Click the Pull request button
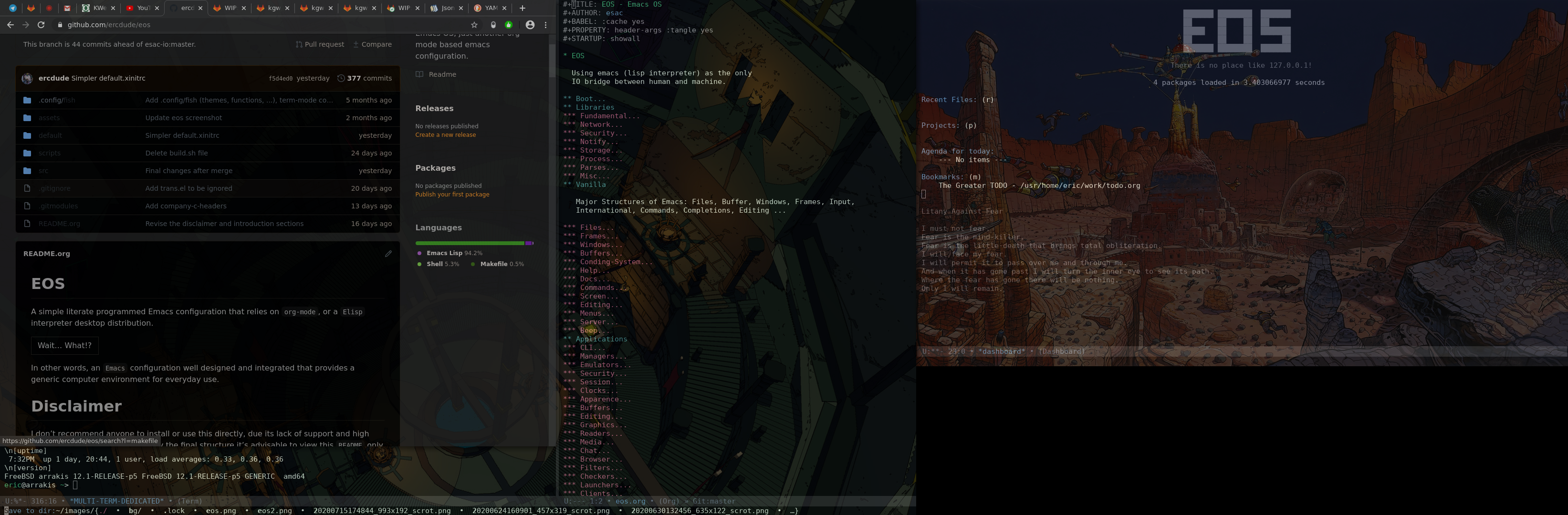Viewport: 1568px width, 515px height. [320, 44]
